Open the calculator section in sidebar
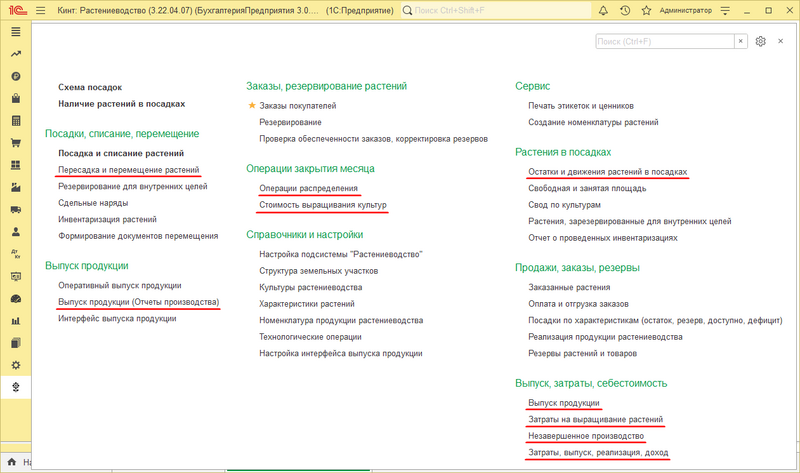Viewport: 800px width, 473px height. tap(16, 120)
